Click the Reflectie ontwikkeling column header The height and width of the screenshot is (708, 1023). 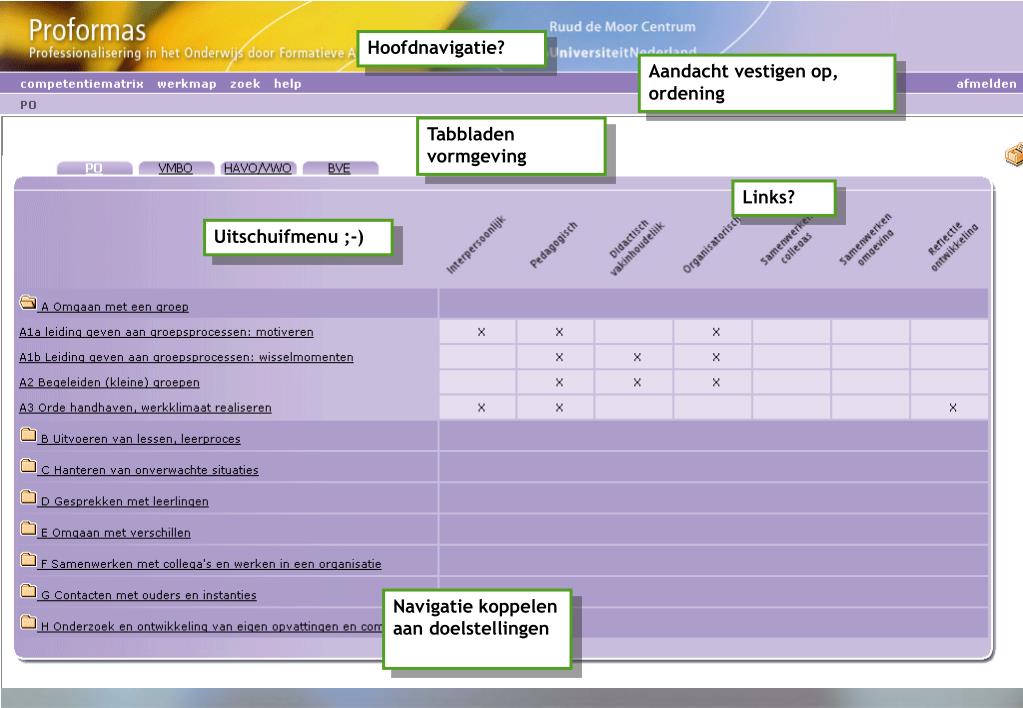[x=953, y=247]
